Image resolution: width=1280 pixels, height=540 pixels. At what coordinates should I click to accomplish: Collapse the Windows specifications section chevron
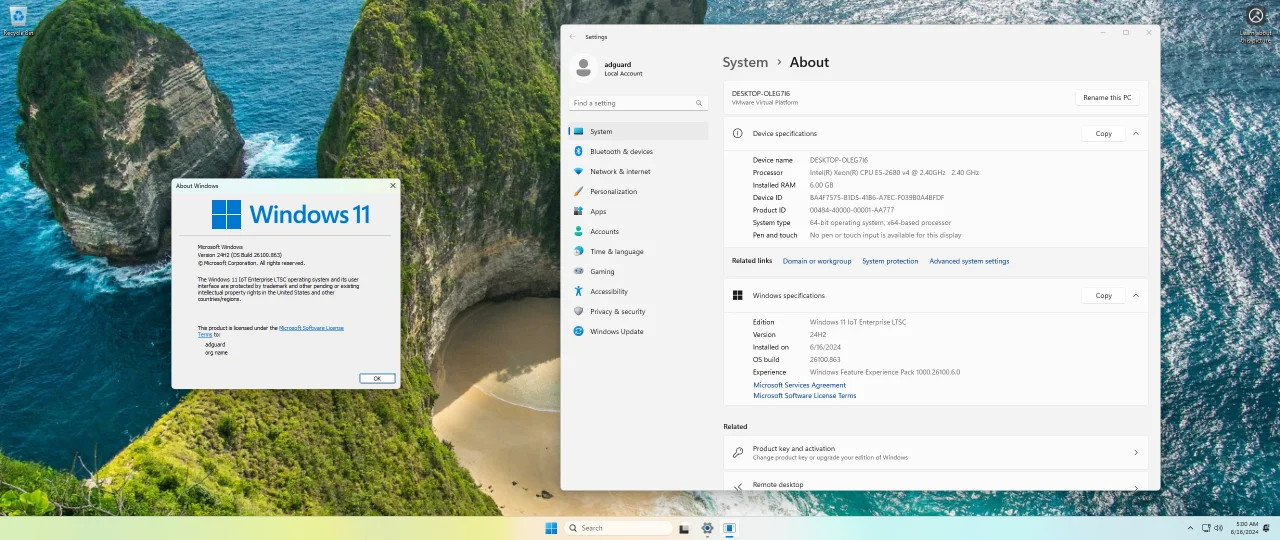click(x=1136, y=295)
